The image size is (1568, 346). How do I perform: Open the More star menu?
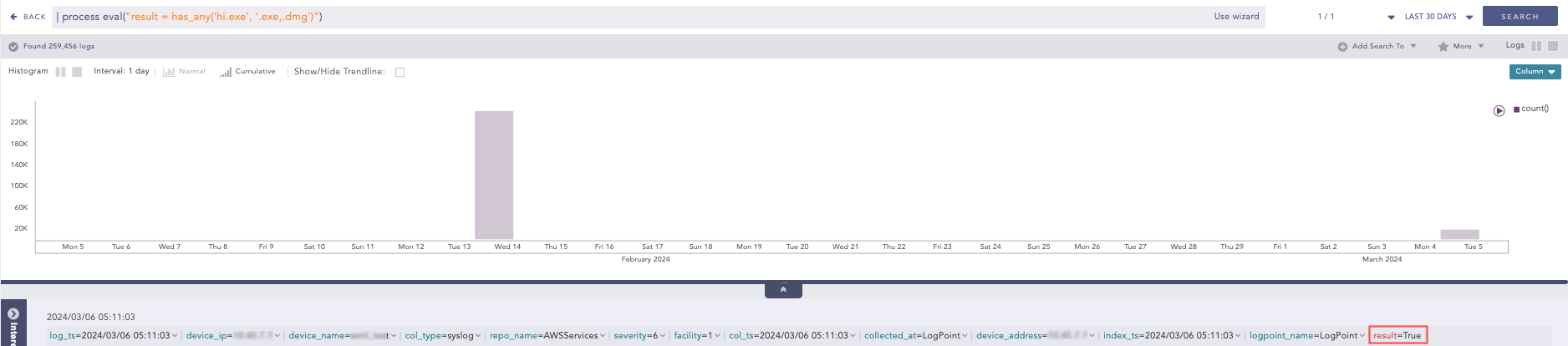[x=1460, y=47]
